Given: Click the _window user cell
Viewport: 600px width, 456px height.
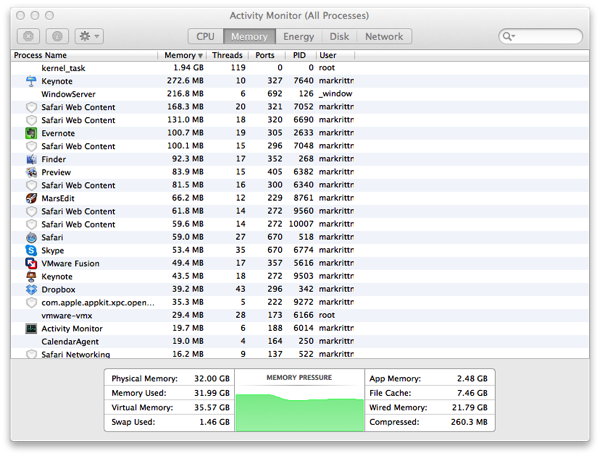Looking at the screenshot, I should click(x=336, y=94).
